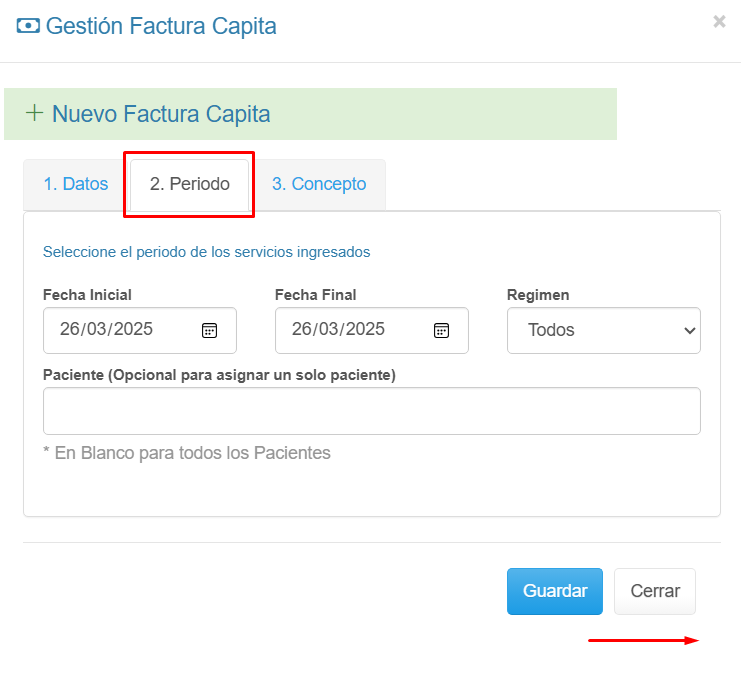Image resolution: width=741 pixels, height=675 pixels.
Task: Click the Gestión Factura Capita title text
Action: click(161, 26)
